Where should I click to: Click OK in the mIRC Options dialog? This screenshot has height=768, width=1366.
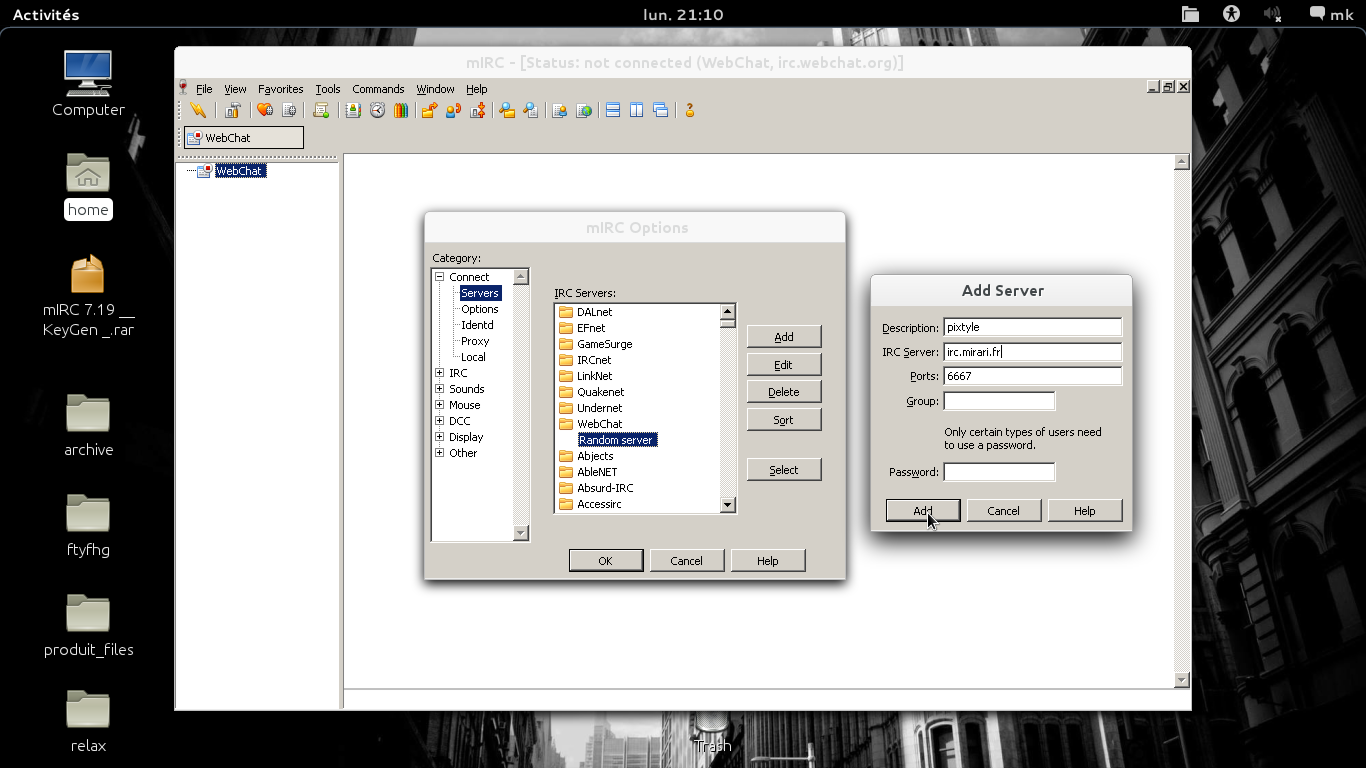click(x=606, y=561)
